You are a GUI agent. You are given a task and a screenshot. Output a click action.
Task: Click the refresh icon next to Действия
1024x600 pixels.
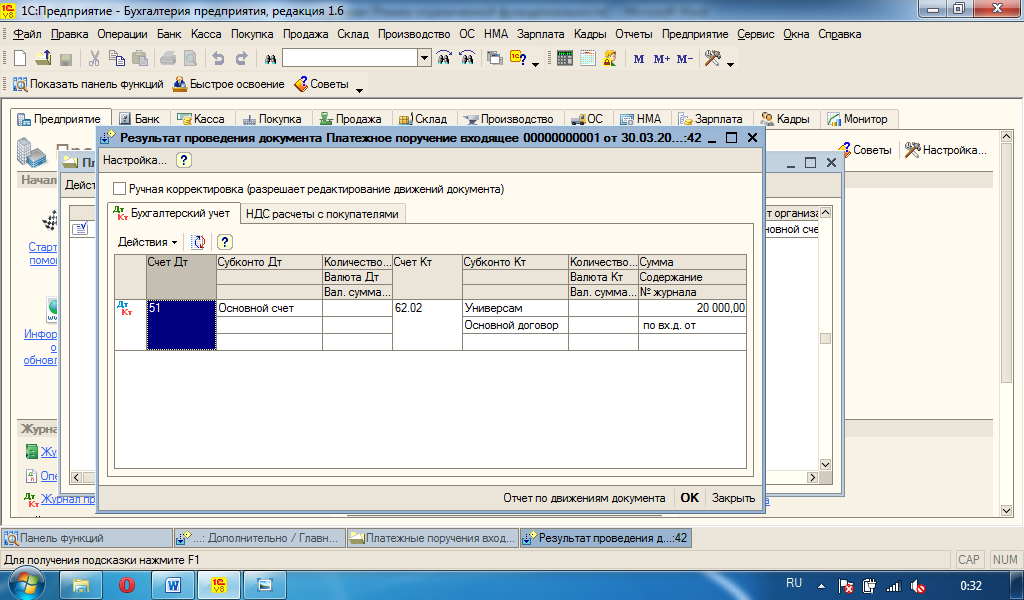(x=198, y=242)
